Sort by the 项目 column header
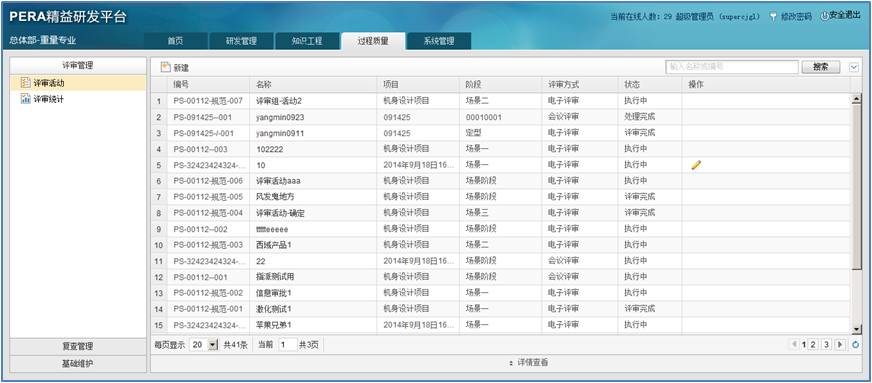The width and height of the screenshot is (872, 383). point(418,84)
